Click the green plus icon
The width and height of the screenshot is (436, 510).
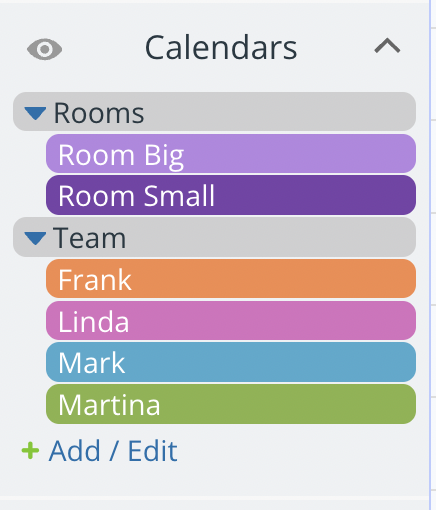30,451
